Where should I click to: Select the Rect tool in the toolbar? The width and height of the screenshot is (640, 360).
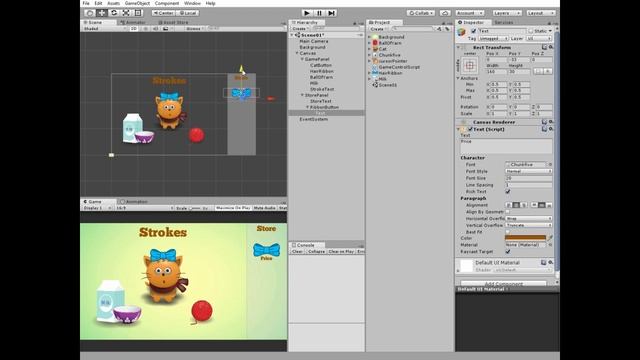pyautogui.click(x=138, y=13)
